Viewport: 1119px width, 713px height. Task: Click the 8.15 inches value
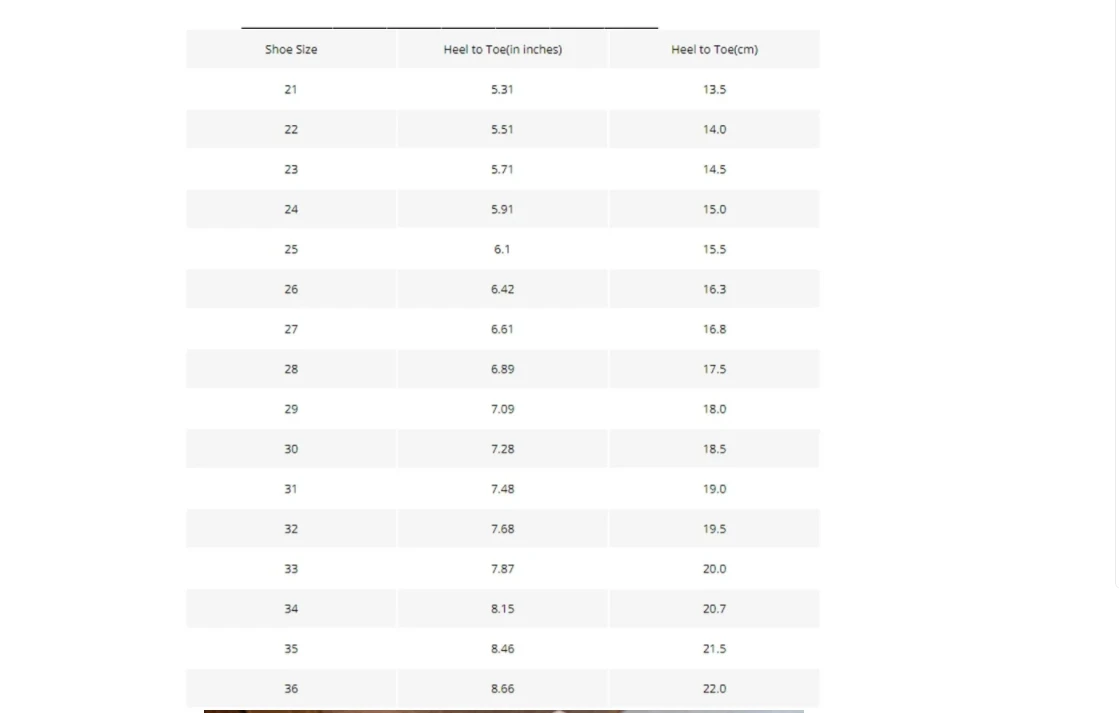[x=502, y=609]
